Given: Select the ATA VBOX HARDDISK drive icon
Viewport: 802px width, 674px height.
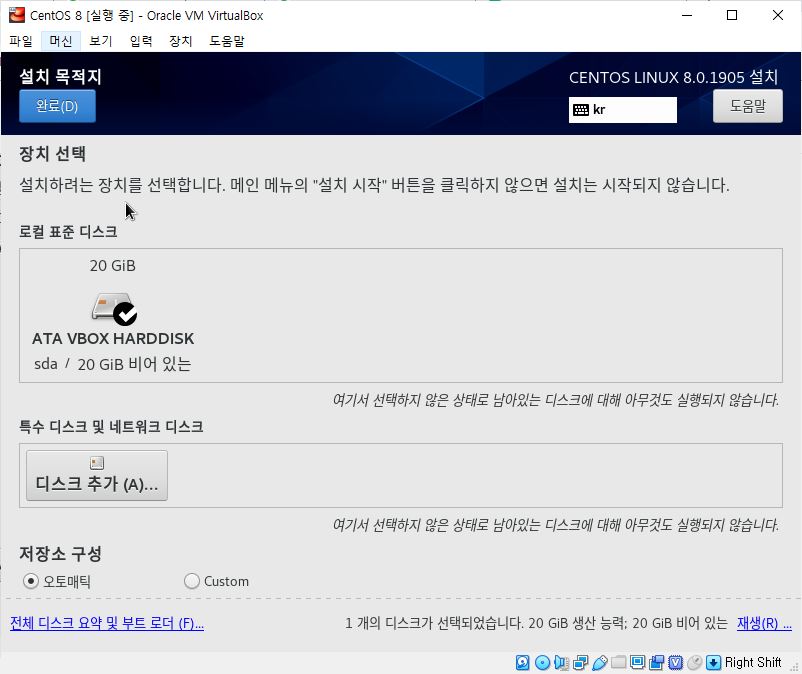Looking at the screenshot, I should point(114,308).
